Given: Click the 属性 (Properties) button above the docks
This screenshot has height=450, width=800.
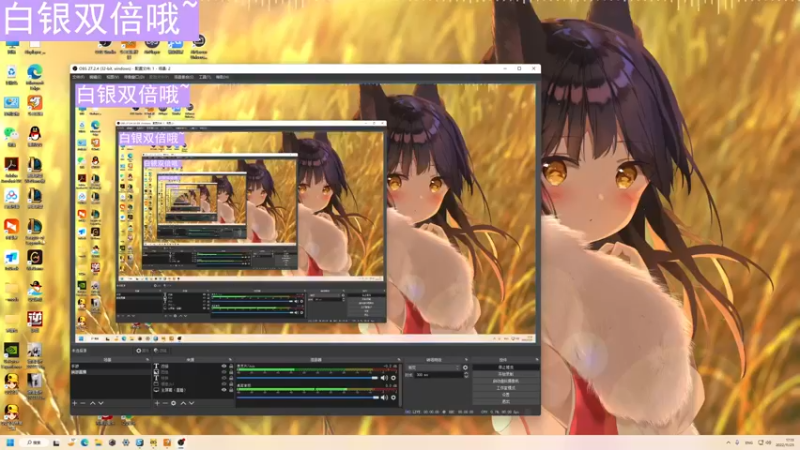Looking at the screenshot, I should pyautogui.click(x=142, y=351).
